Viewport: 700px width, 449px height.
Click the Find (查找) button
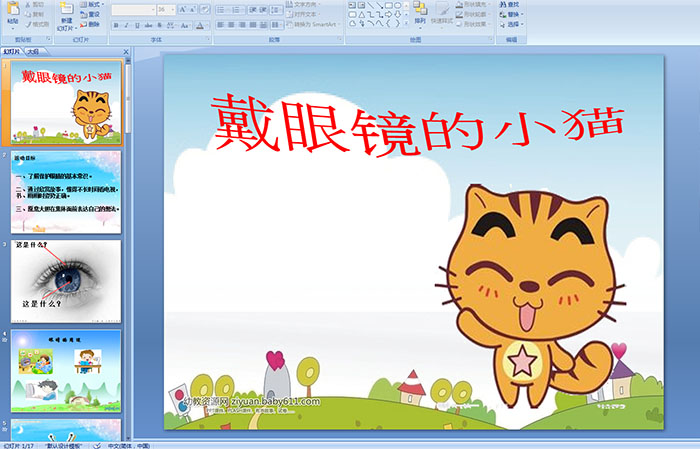(509, 4)
